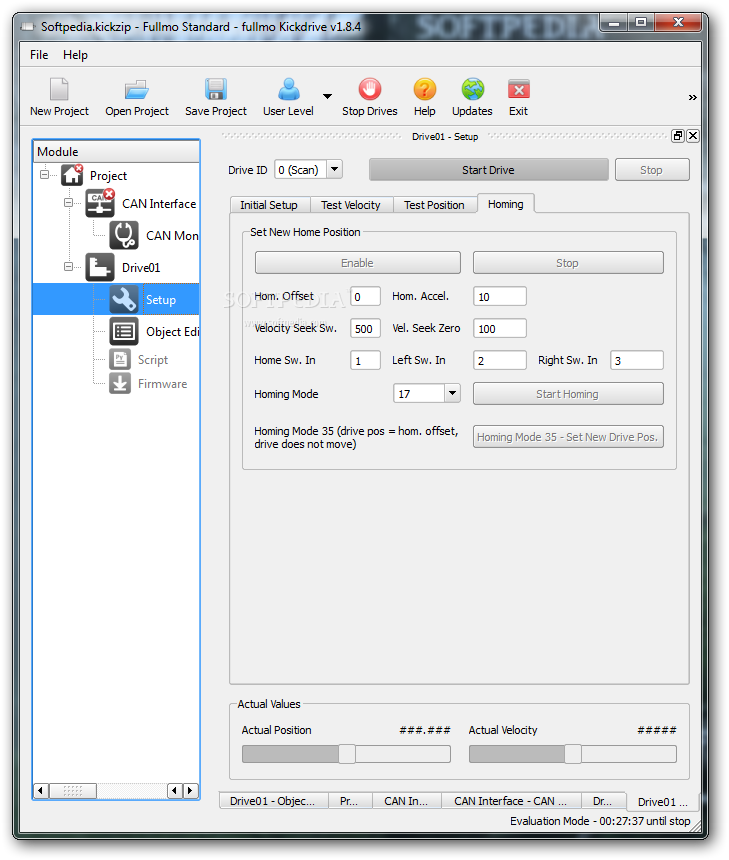This screenshot has width=729, height=860.
Task: Click the Vel. Seek Zero field
Action: 500,329
